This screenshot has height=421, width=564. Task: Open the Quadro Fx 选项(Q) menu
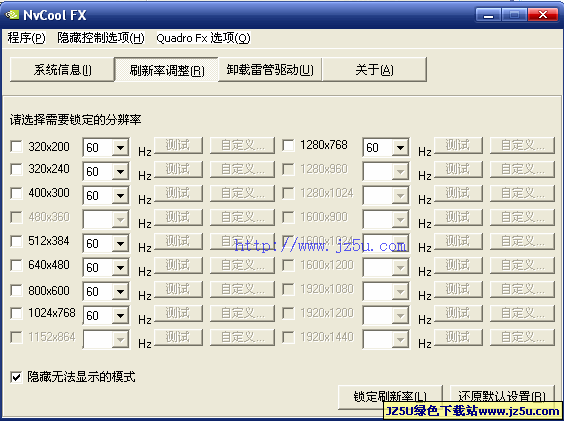[x=203, y=38]
